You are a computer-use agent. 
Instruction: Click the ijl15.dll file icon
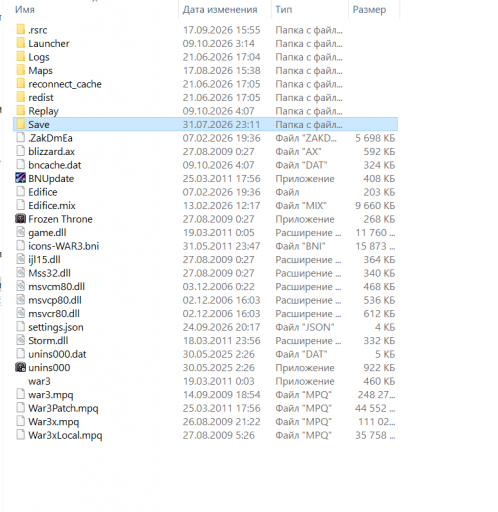(21, 259)
